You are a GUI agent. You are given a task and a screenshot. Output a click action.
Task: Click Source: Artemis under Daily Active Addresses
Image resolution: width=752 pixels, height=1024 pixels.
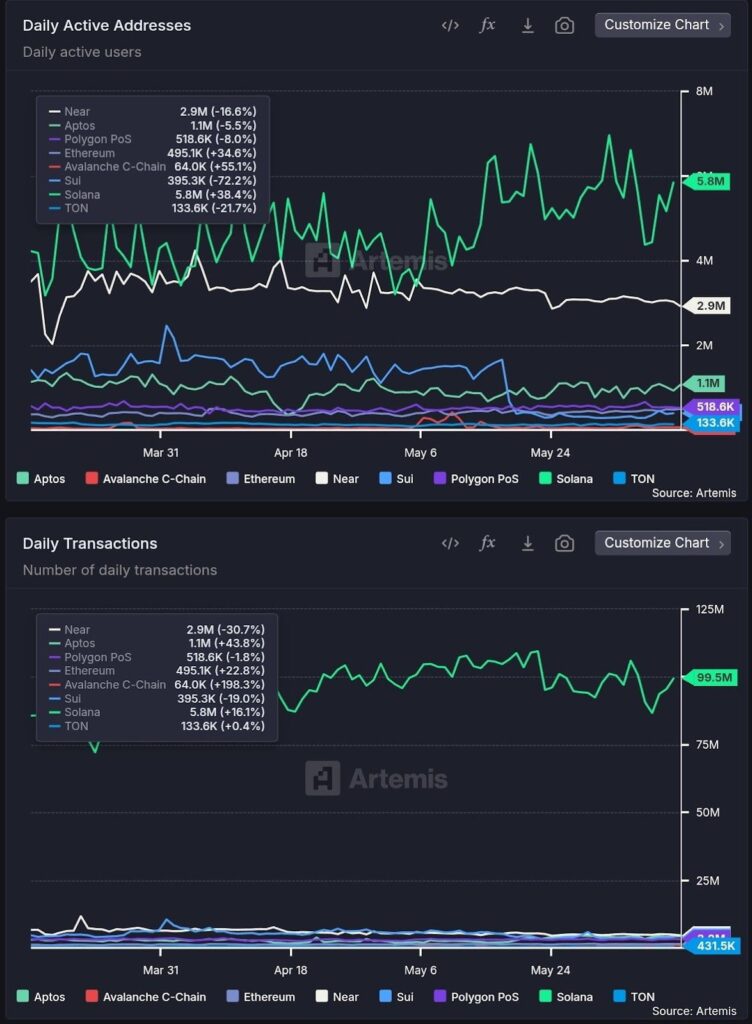693,493
